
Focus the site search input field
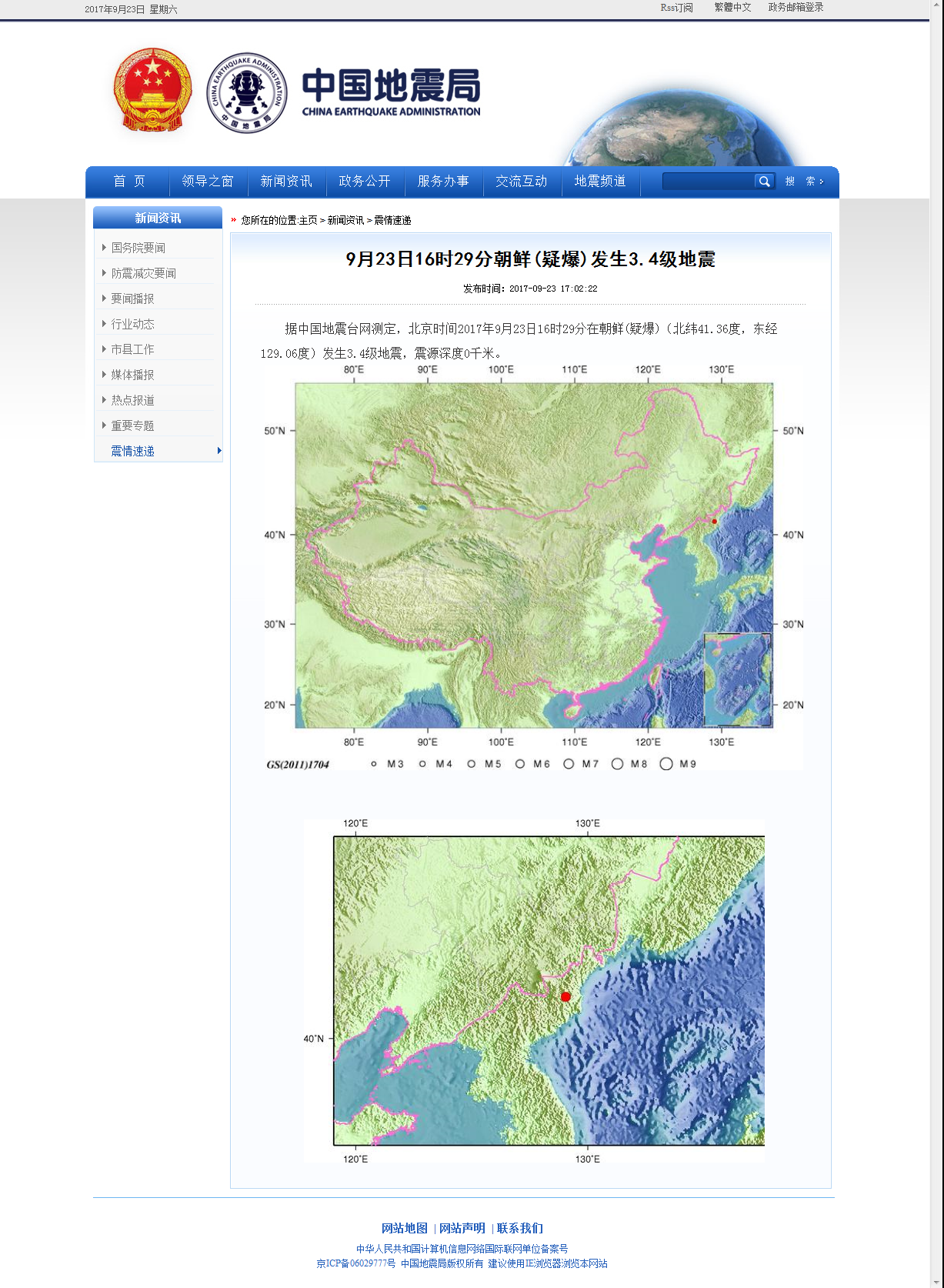point(709,182)
